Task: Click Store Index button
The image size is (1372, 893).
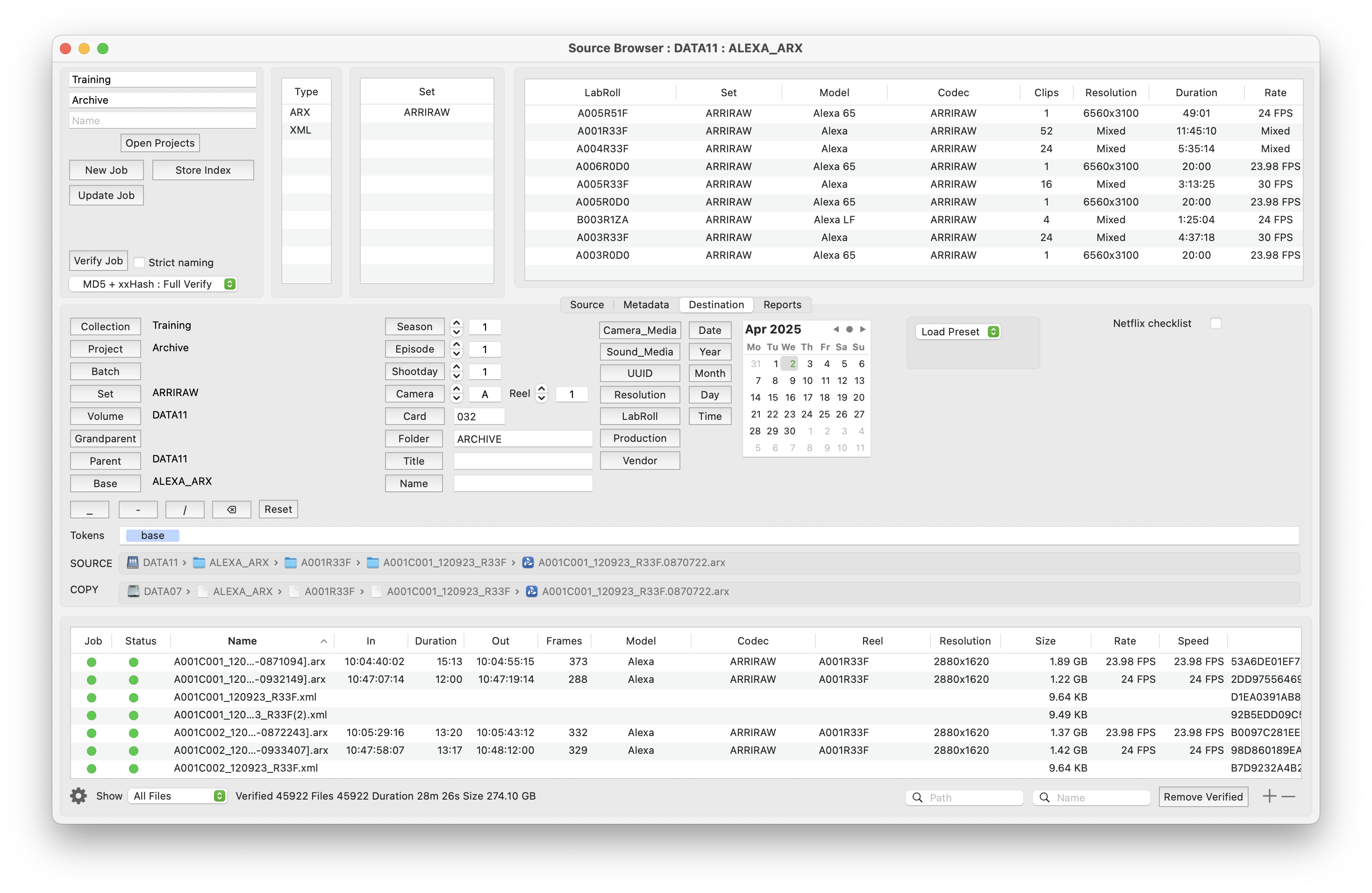Action: 203,170
